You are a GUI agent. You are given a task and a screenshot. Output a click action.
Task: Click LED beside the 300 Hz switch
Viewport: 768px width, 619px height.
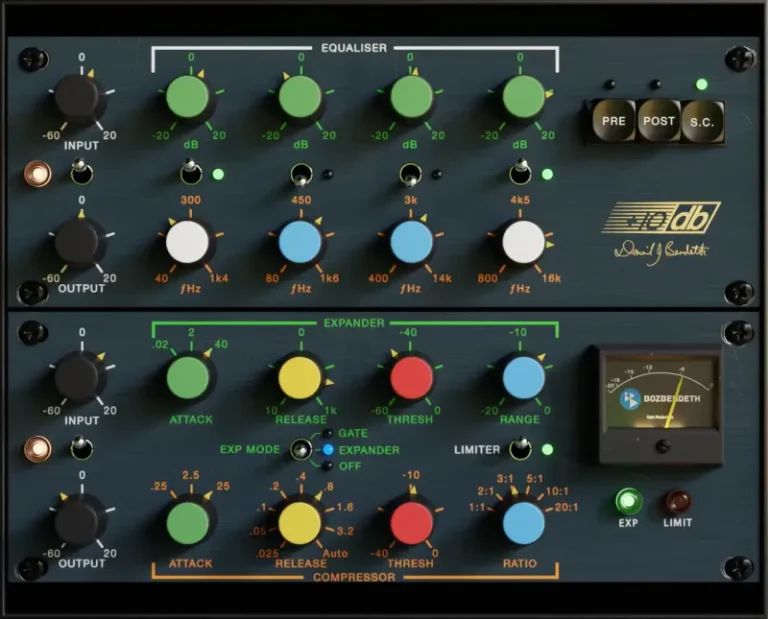[218, 174]
